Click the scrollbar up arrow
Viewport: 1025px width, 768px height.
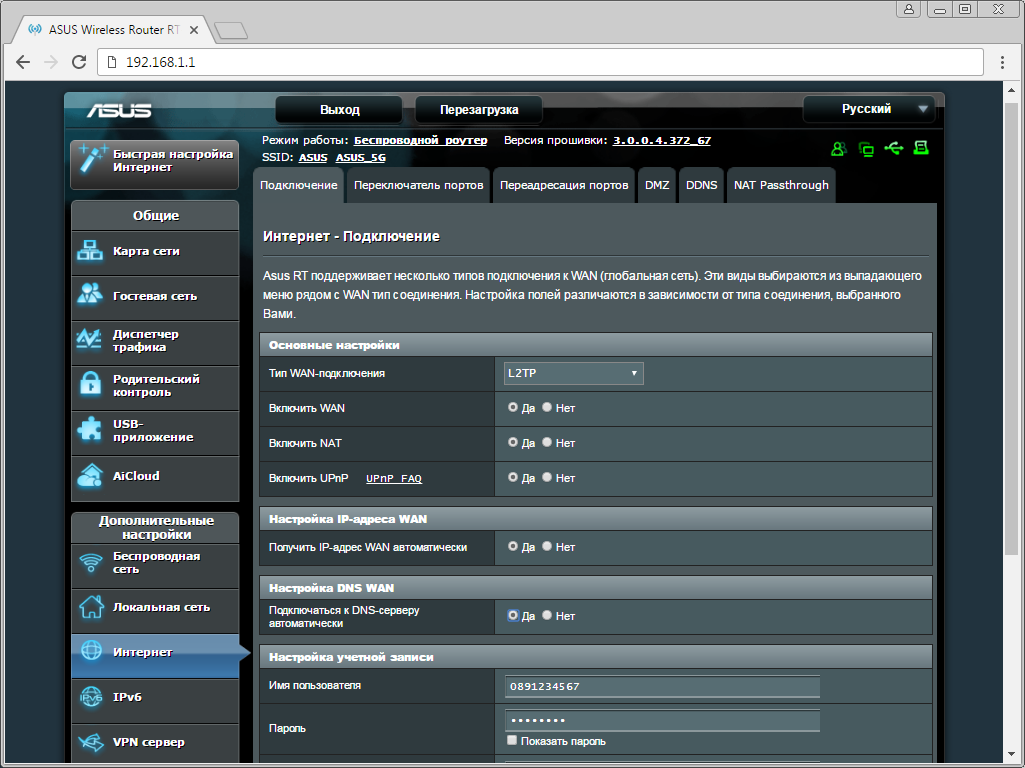coord(1011,91)
